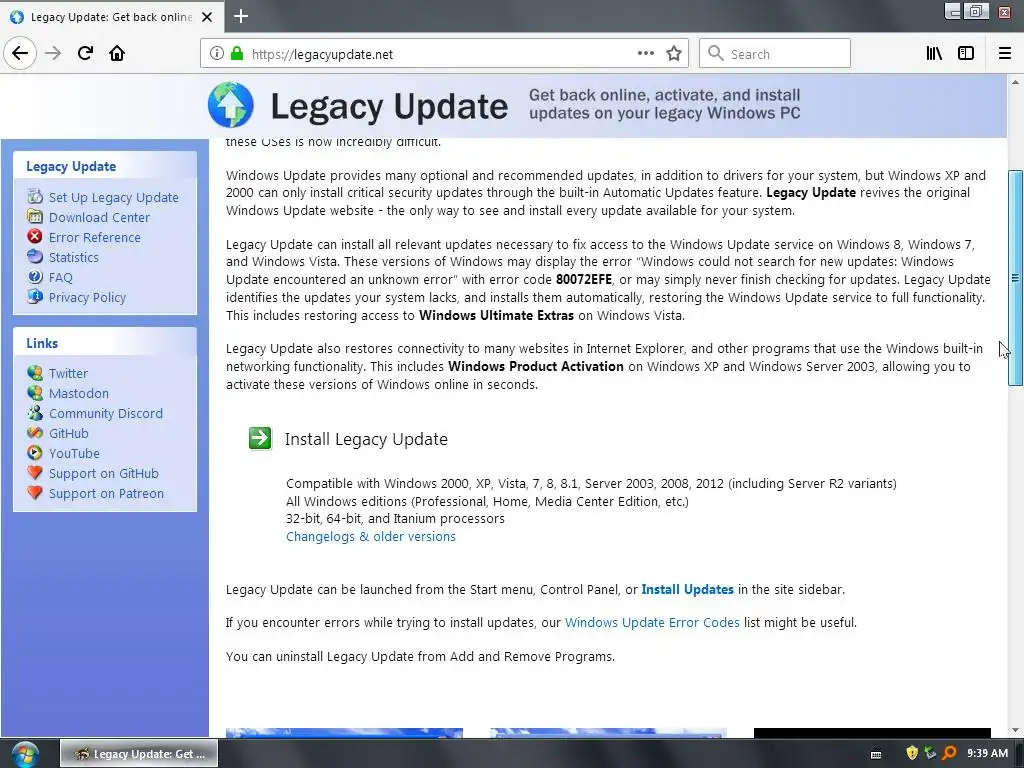Close the Legacy Update tab

point(207,17)
